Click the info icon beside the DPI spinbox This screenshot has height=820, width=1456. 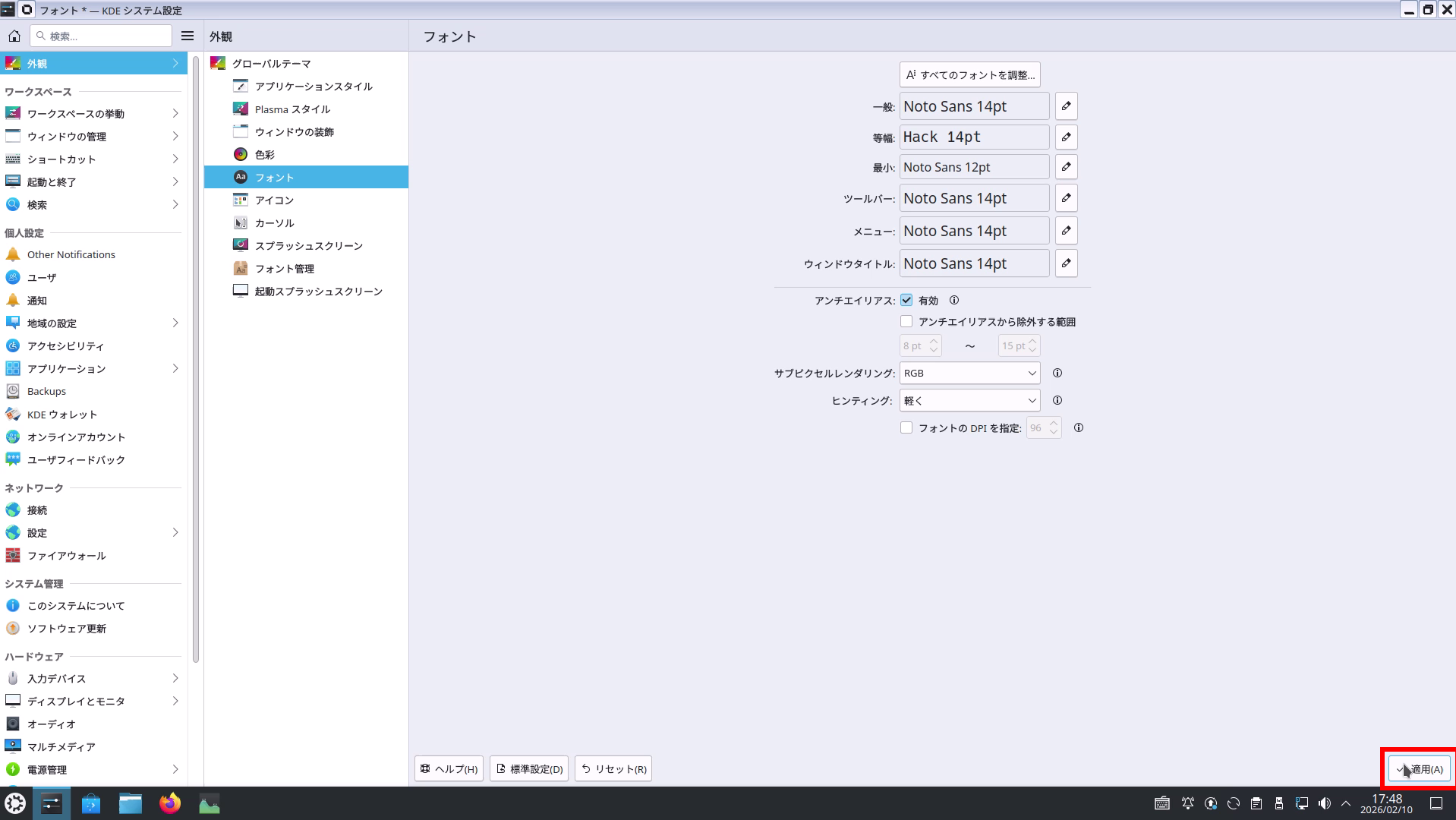tap(1078, 428)
